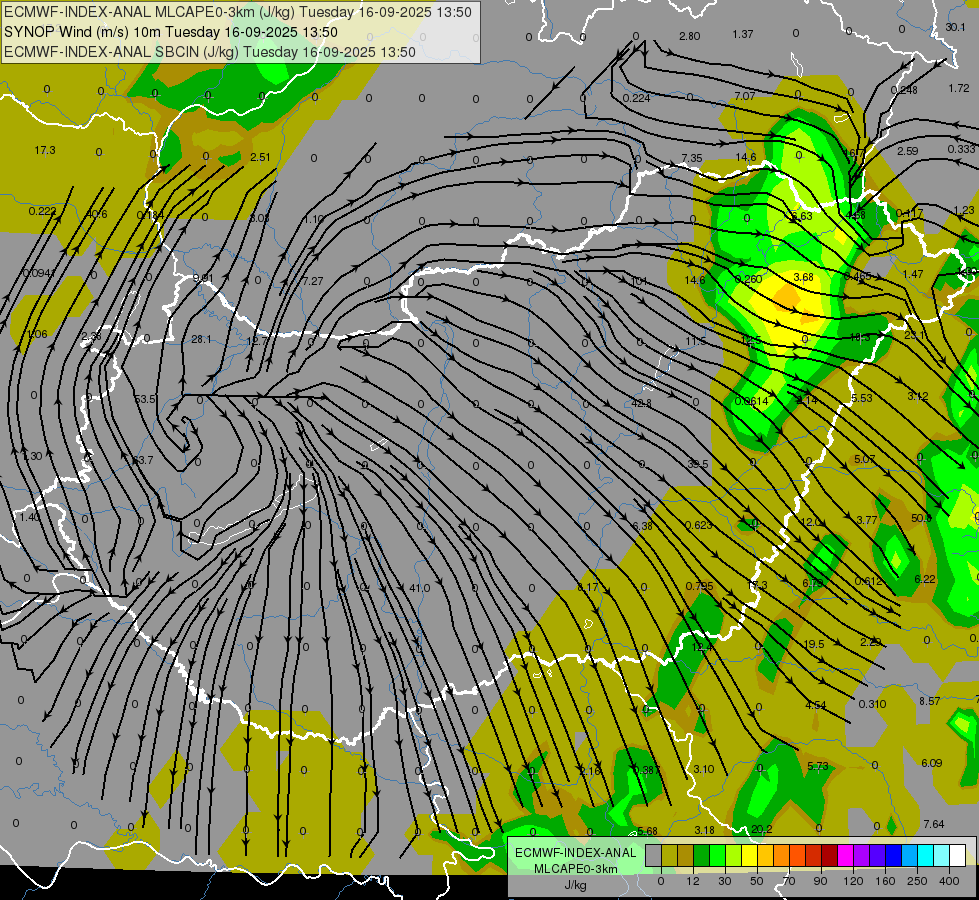Click the map value '63.7'
979x900 pixels.
point(142,460)
